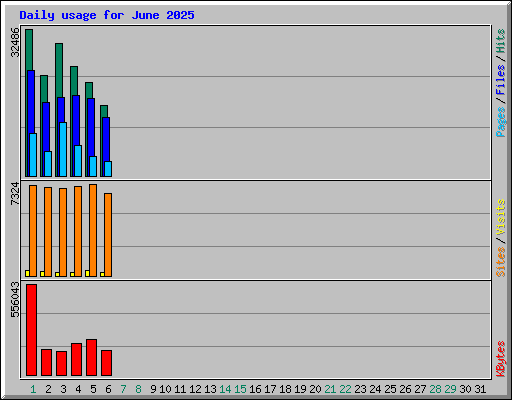The image size is (512, 400).
Task: Click day 6 on the x-axis
Action: tap(108, 389)
